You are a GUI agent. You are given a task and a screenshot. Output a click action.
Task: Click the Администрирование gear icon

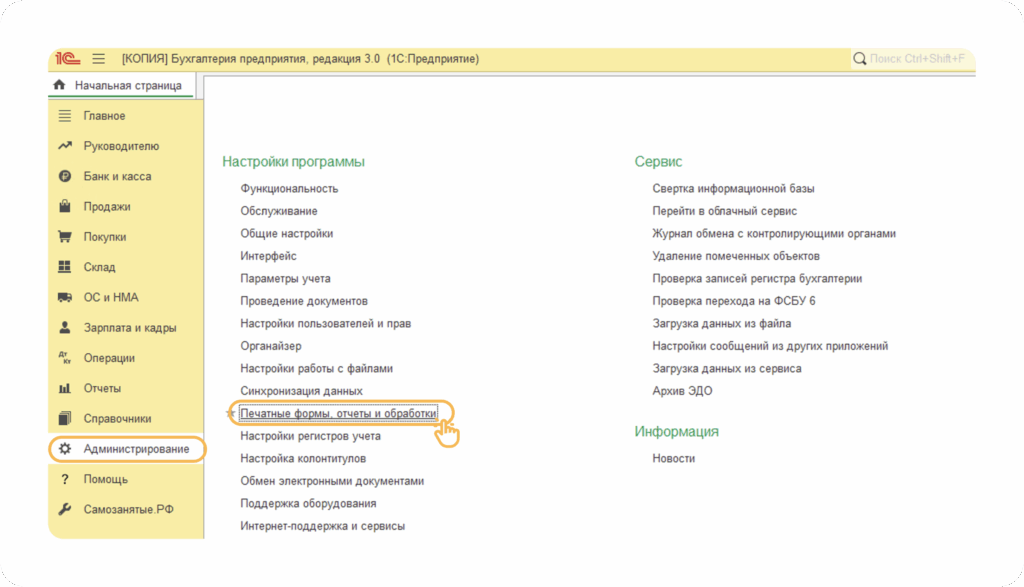pyautogui.click(x=65, y=449)
